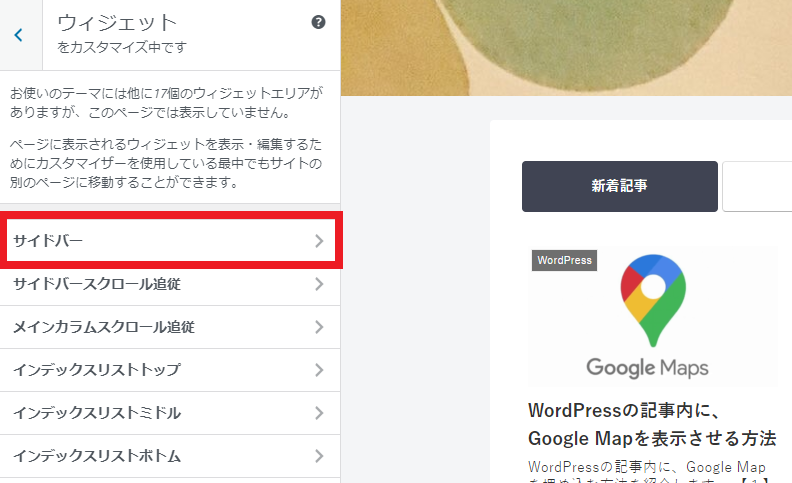792x483 pixels.
Task: Select the 新着記事 tab button
Action: pyautogui.click(x=620, y=186)
